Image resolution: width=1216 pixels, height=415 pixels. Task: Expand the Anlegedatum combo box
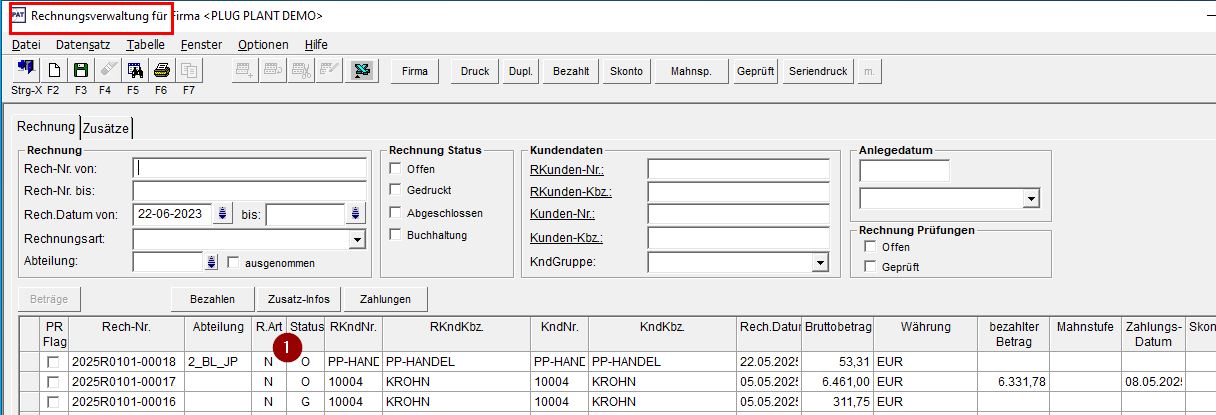[1031, 199]
